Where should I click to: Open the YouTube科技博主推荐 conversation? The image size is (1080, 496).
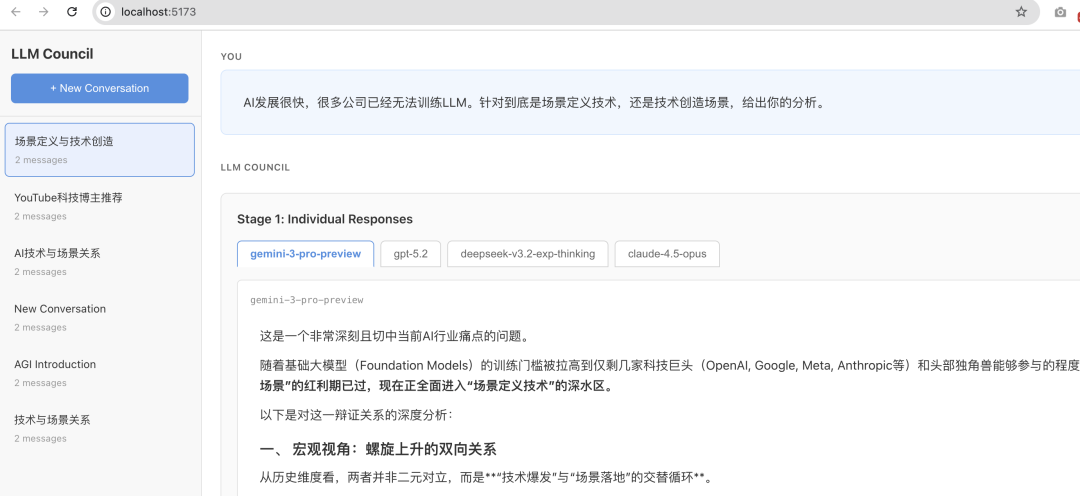[x=99, y=206]
